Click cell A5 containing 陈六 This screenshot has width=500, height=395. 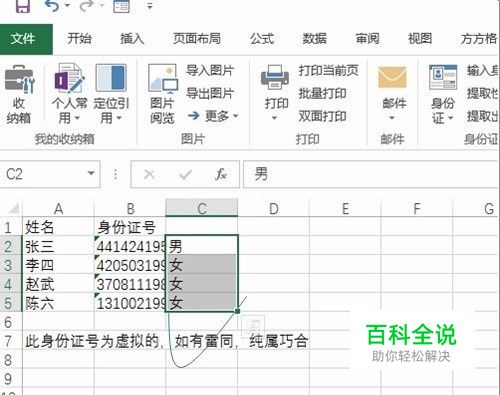58,303
